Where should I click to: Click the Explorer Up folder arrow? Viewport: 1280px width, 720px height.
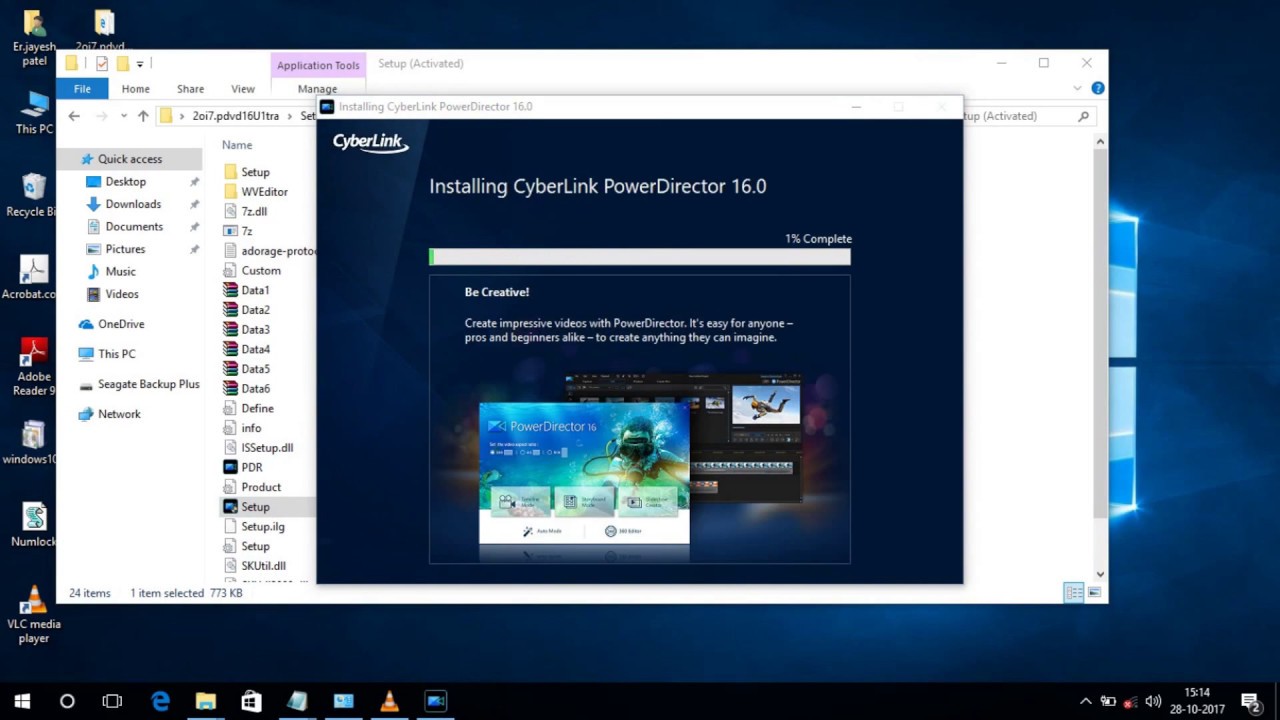(x=143, y=116)
